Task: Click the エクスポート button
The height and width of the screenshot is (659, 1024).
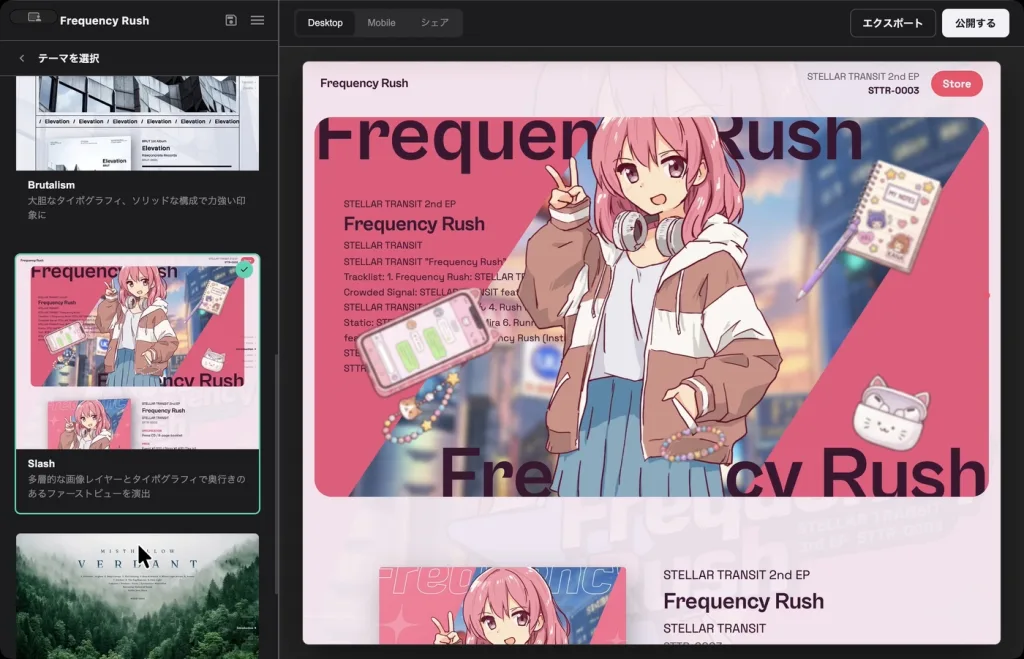Action: (x=893, y=23)
